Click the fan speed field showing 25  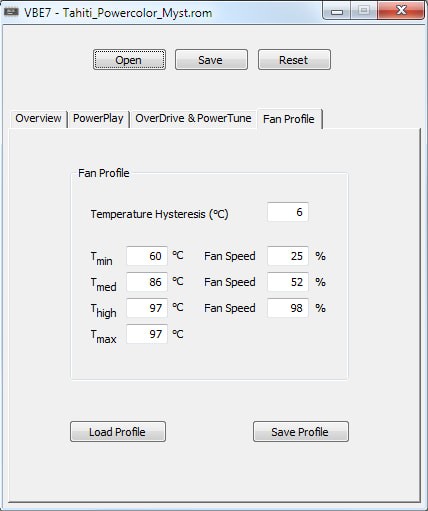pos(288,256)
